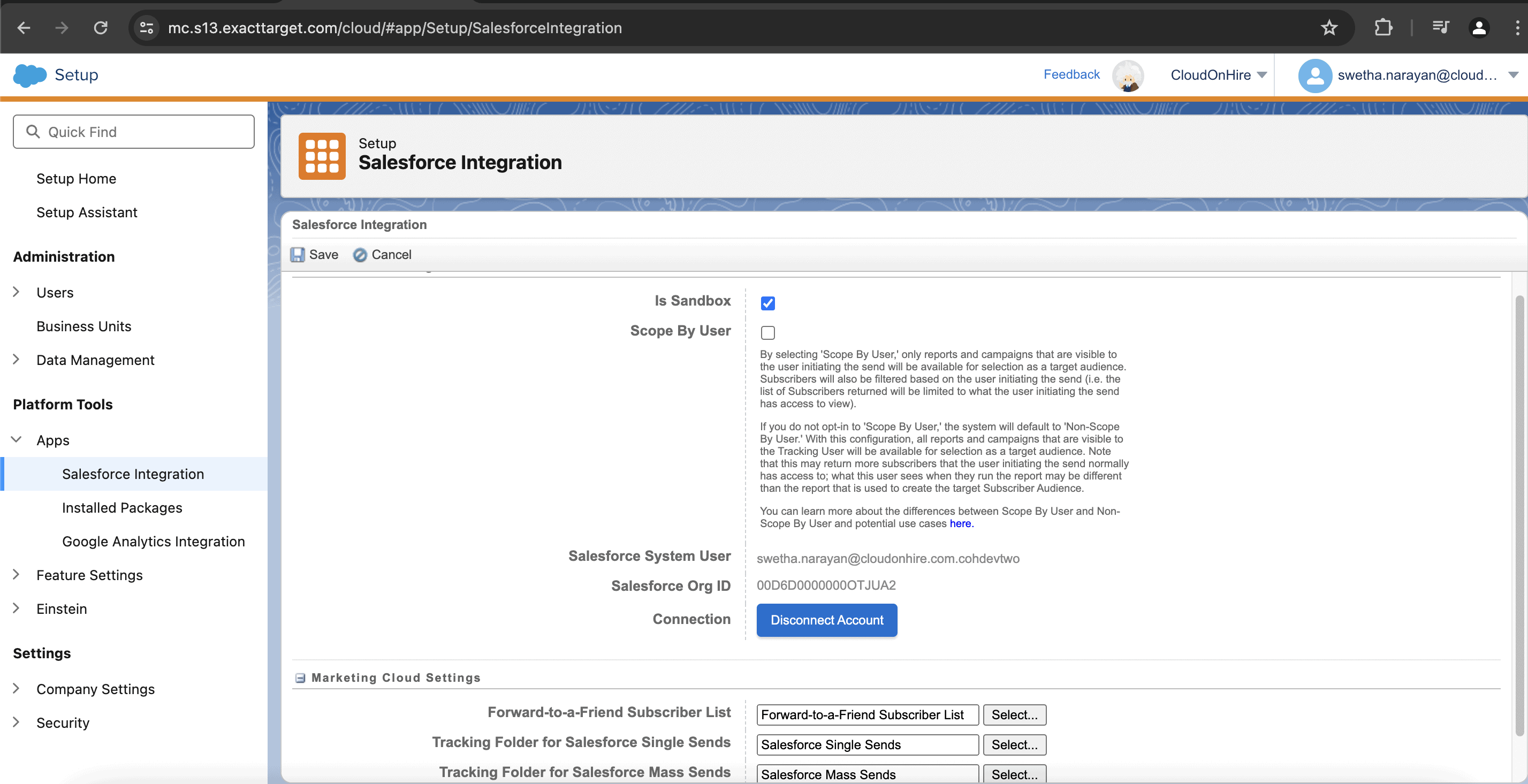The height and width of the screenshot is (784, 1528).
Task: Open Installed Packages in sidebar
Action: (122, 508)
